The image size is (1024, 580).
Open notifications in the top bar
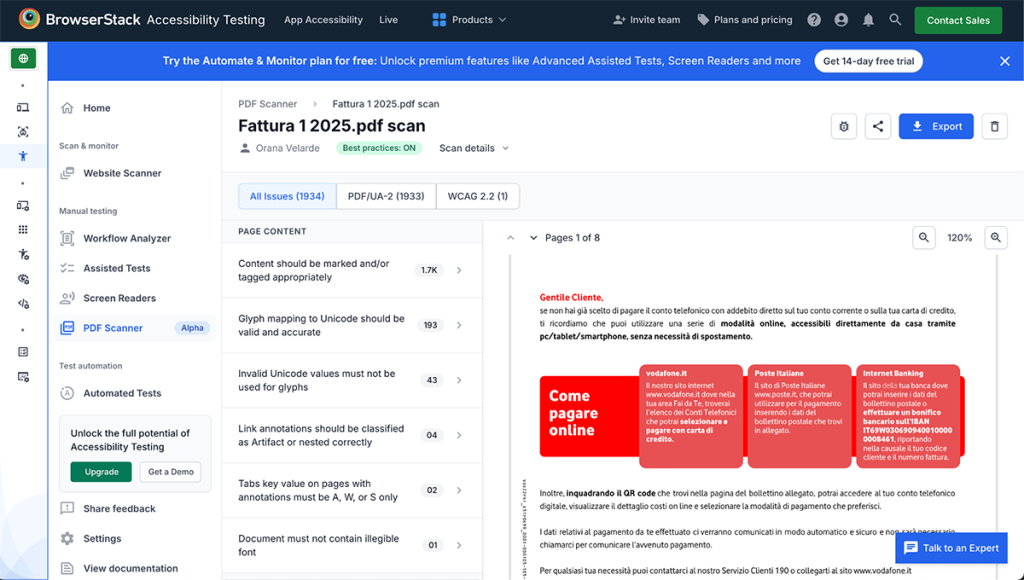click(x=868, y=19)
